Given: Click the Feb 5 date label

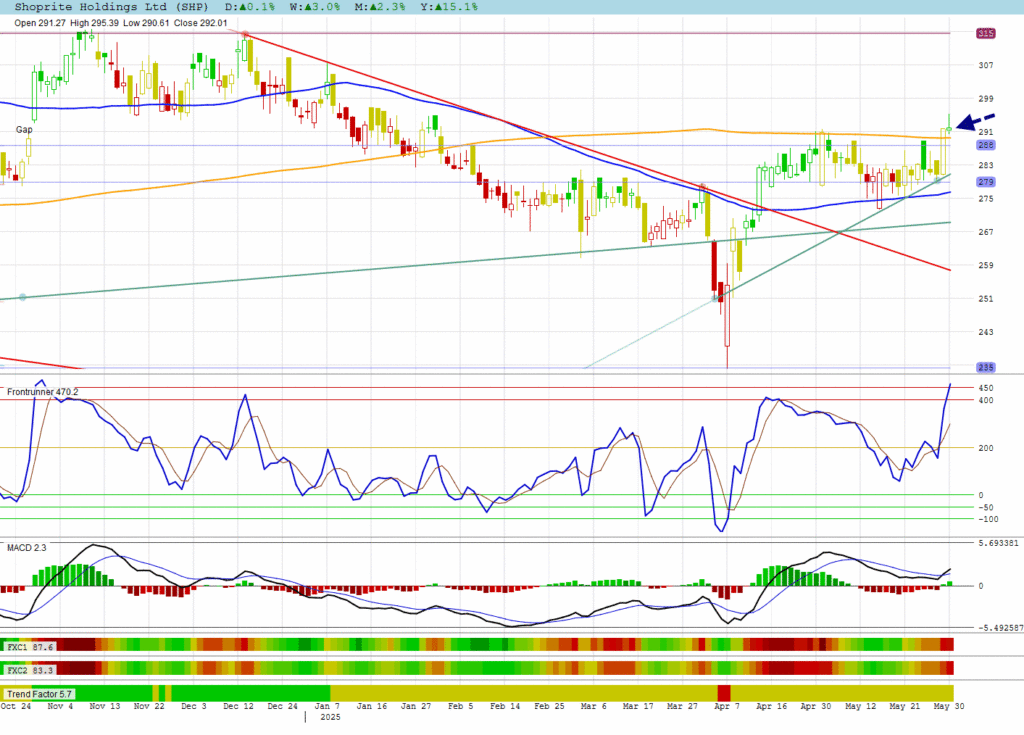Looking at the screenshot, I should pos(460,706).
